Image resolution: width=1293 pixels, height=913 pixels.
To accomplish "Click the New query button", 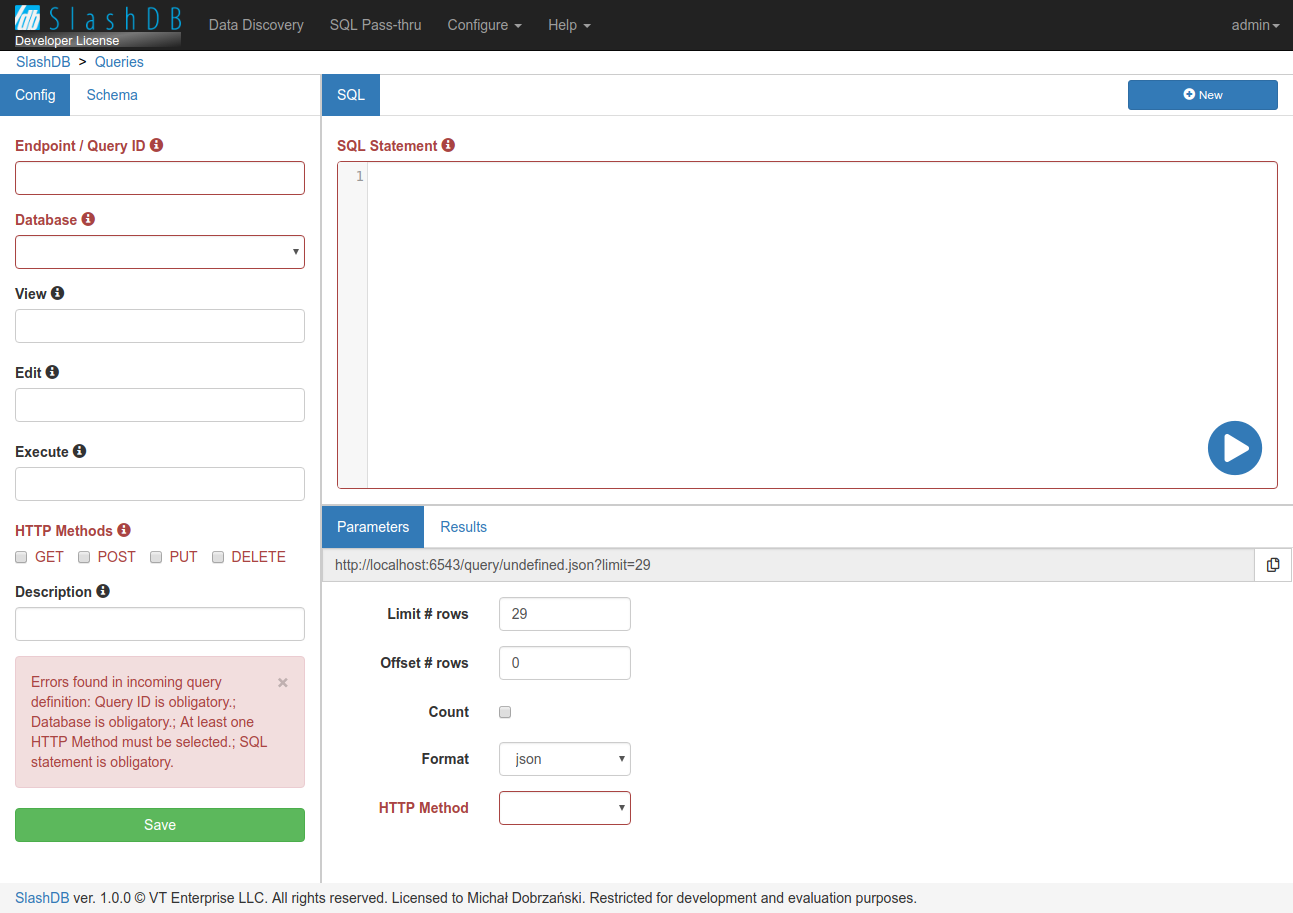I will [1202, 95].
